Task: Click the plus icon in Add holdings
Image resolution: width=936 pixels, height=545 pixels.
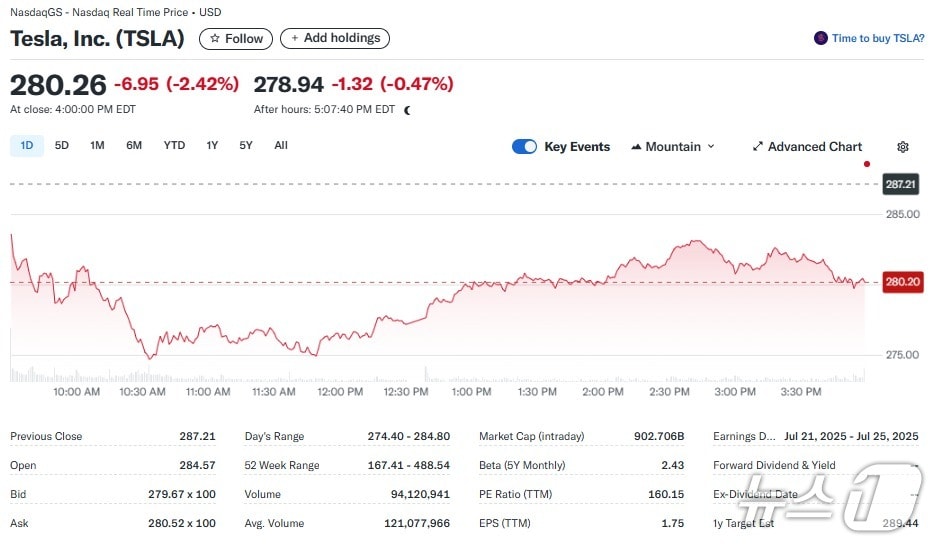Action: click(294, 39)
